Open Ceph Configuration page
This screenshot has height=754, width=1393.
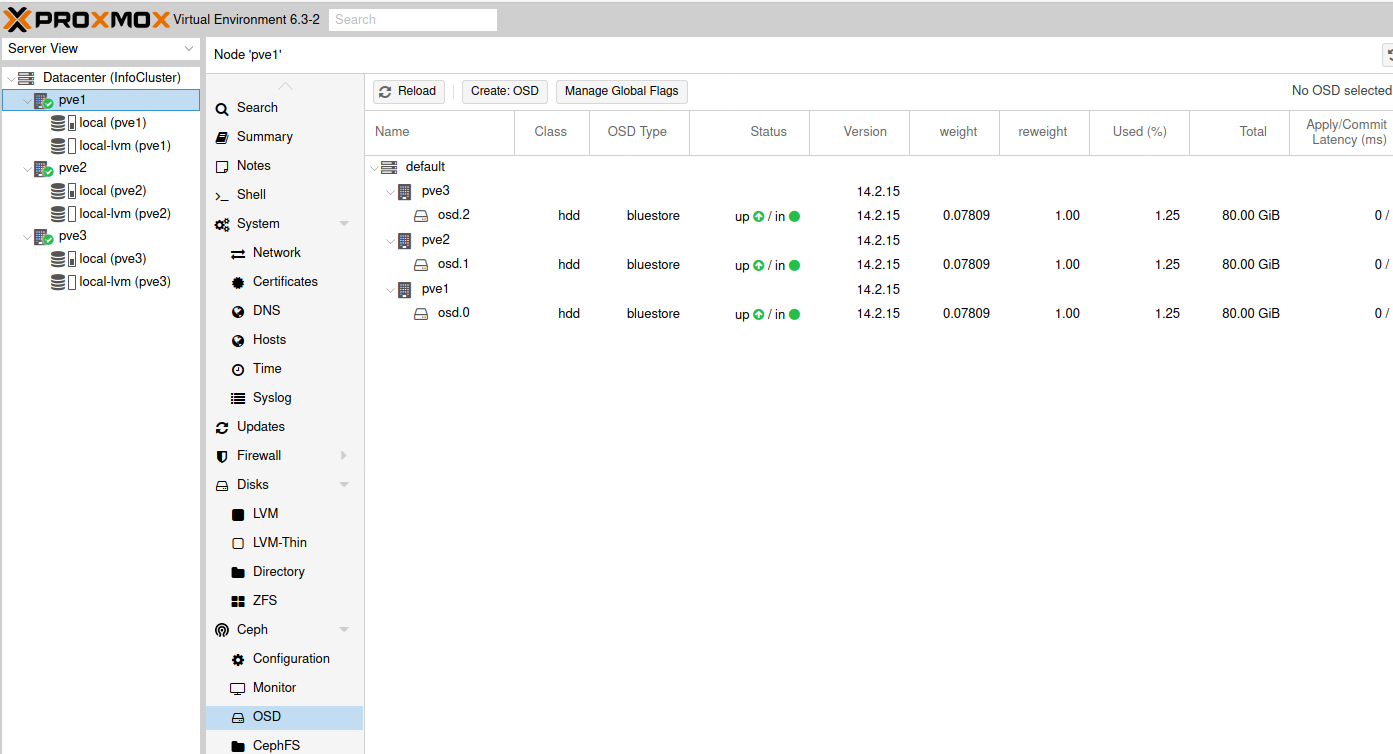coord(284,659)
